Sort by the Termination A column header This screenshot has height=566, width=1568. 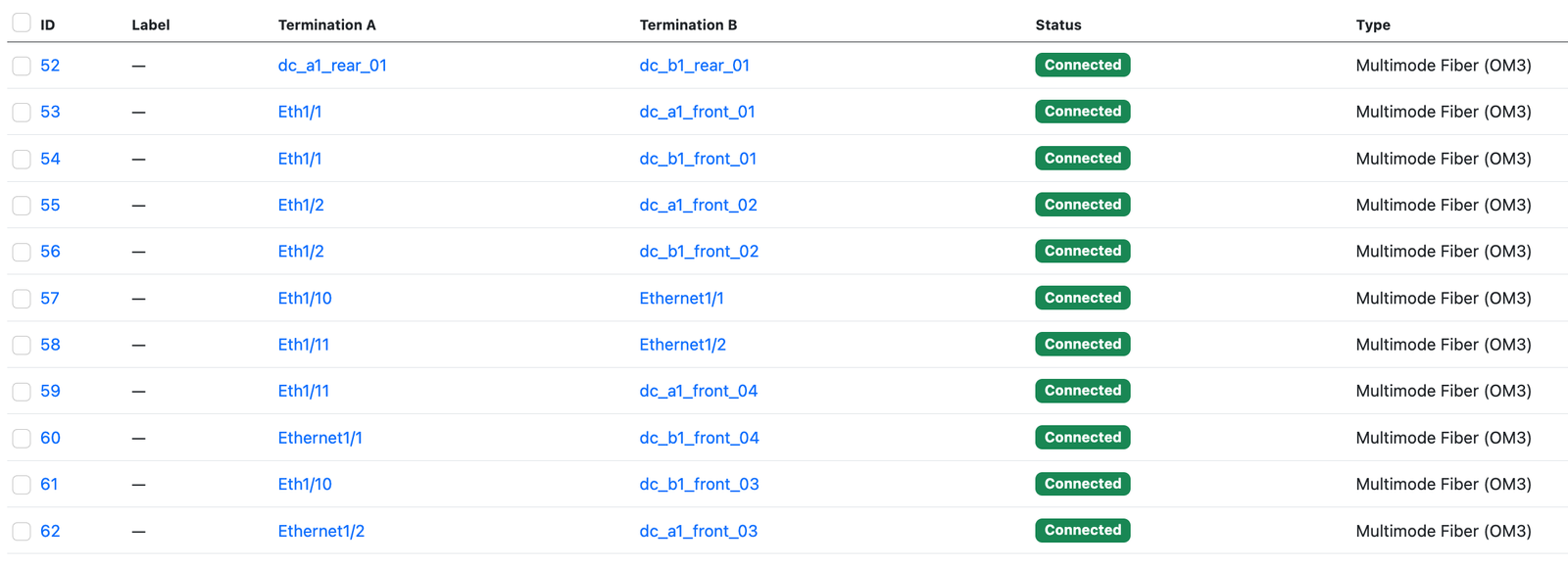tap(326, 25)
